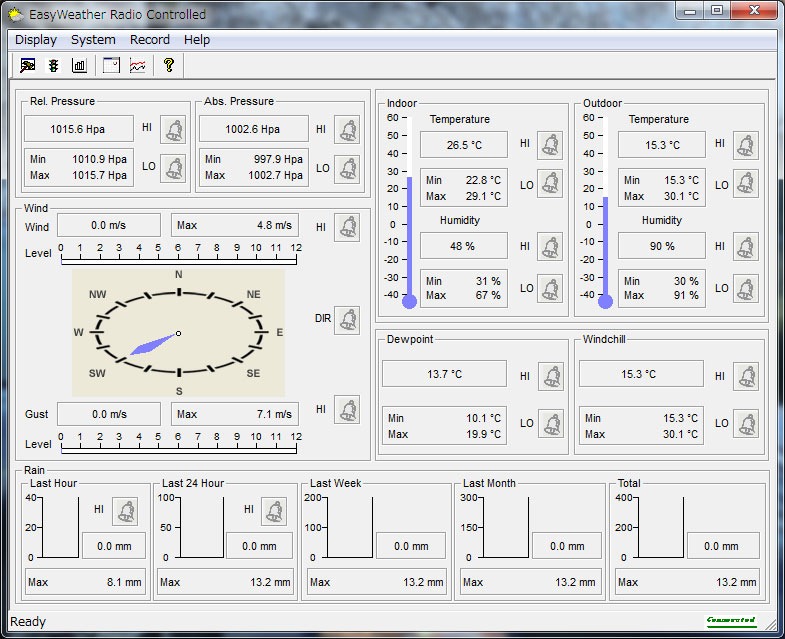
Task: Toggle Windchill LO alarm bell
Action: point(746,424)
